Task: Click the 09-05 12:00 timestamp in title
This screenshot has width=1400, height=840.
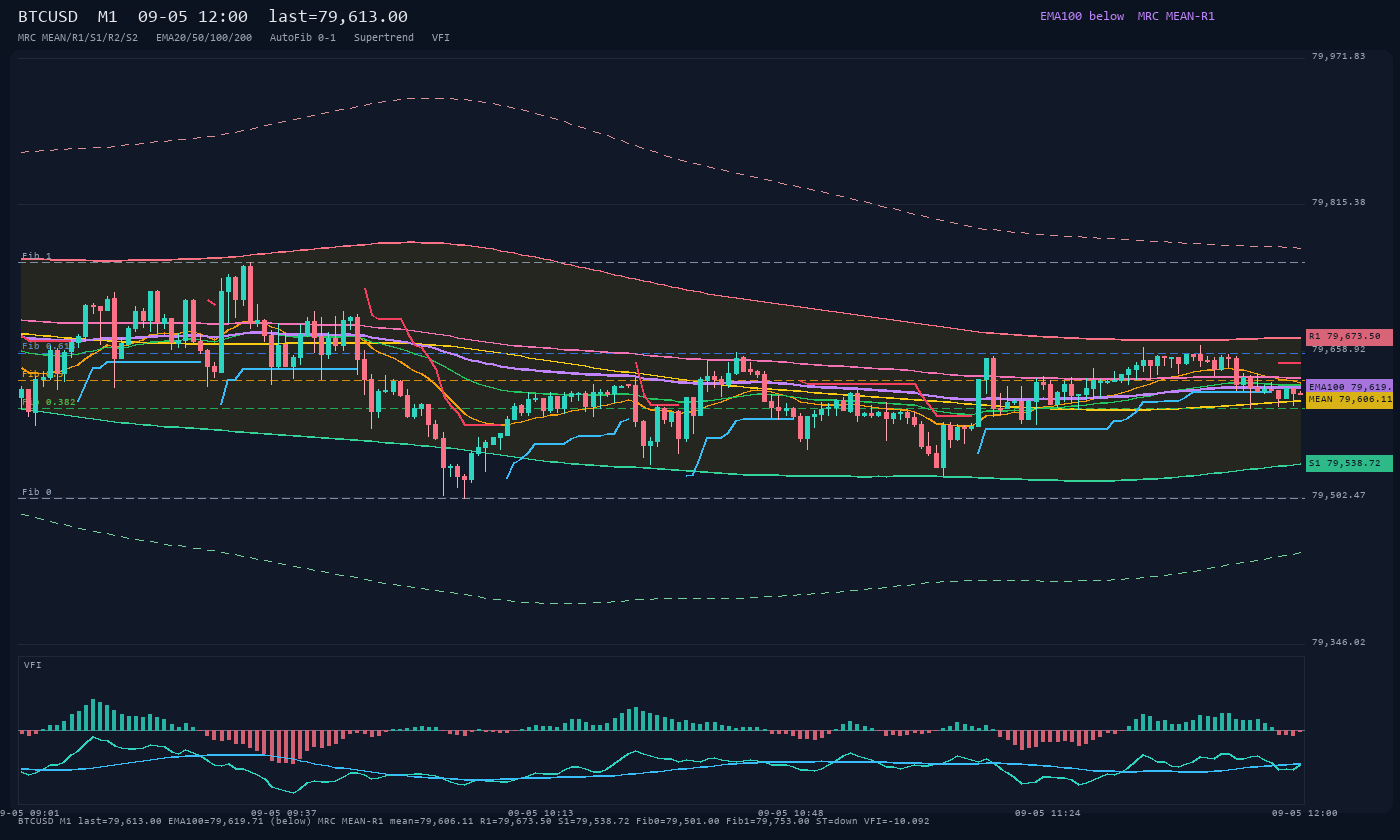Action: [x=193, y=17]
